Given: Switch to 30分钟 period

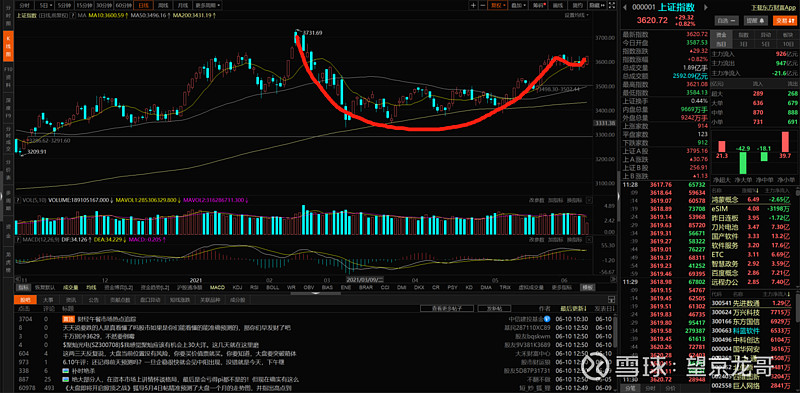Looking at the screenshot, I should tap(105, 5).
